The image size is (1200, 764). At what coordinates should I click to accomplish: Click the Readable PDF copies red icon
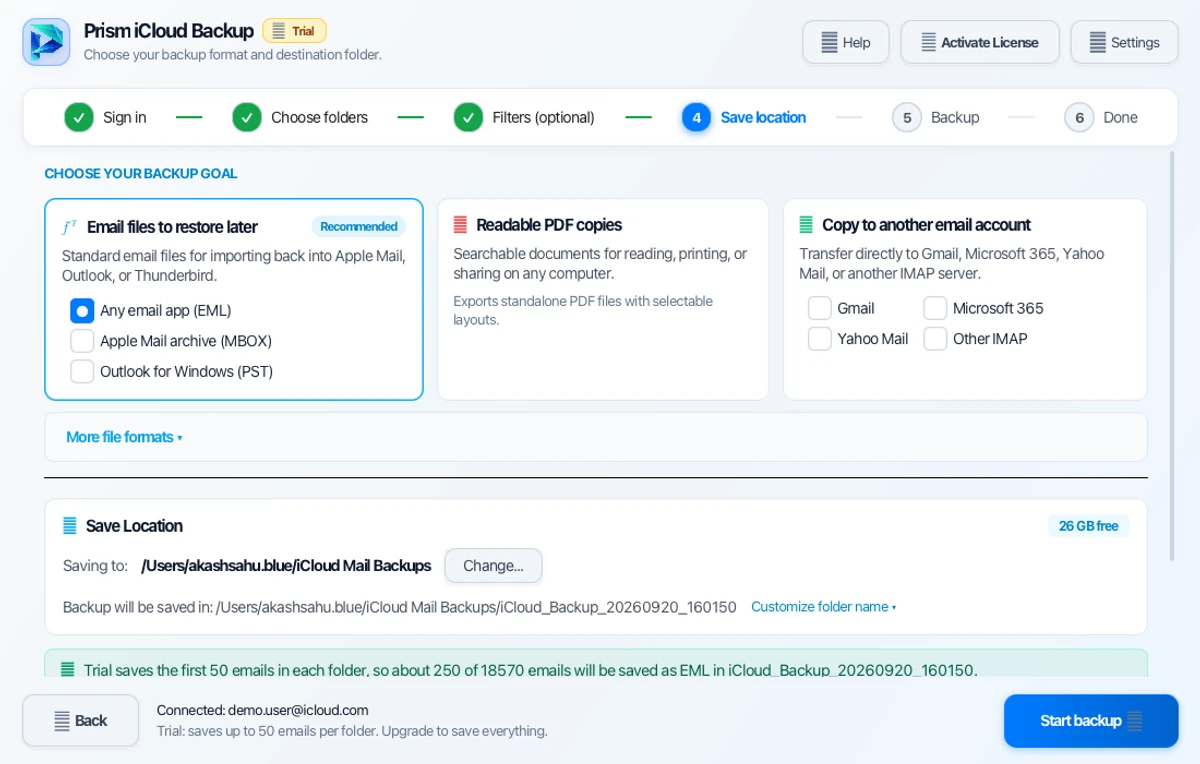pyautogui.click(x=461, y=225)
